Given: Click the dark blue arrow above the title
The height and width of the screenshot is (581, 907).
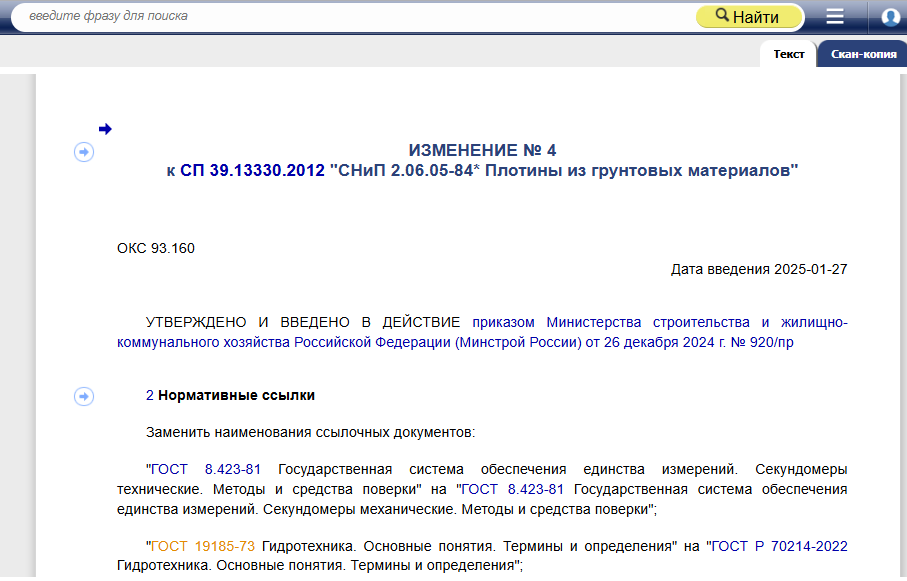Looking at the screenshot, I should tap(105, 128).
